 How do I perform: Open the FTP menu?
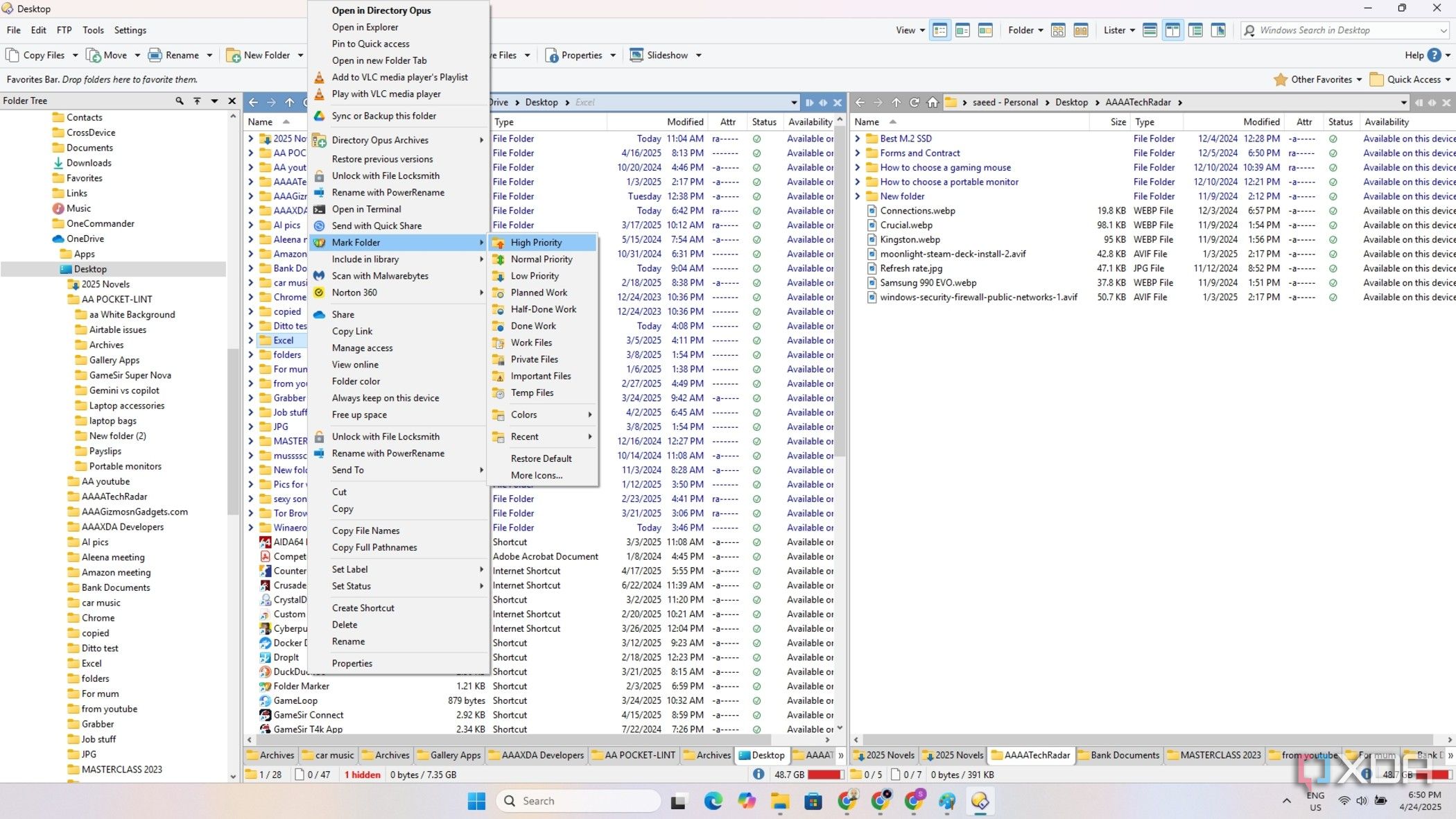coord(64,30)
